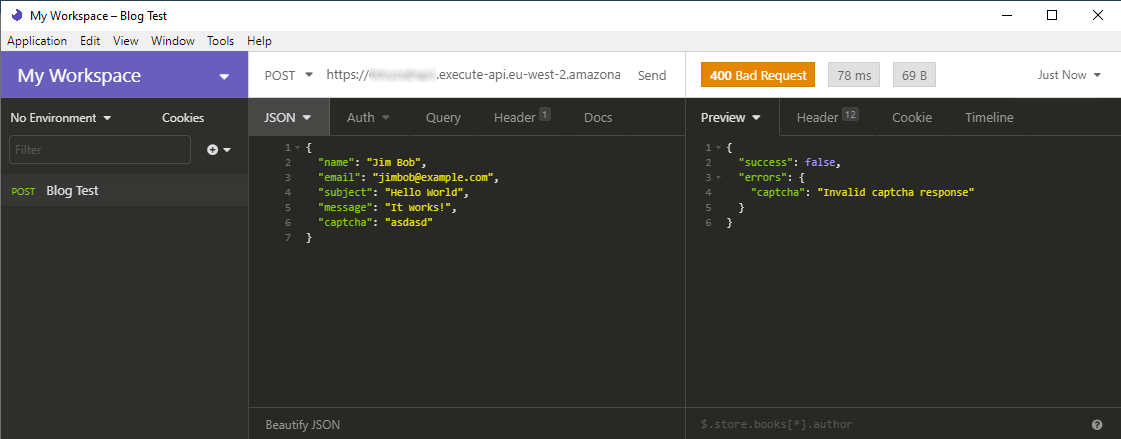Image resolution: width=1121 pixels, height=439 pixels.
Task: Click the Insomnia app logo in title bar
Action: click(x=16, y=15)
